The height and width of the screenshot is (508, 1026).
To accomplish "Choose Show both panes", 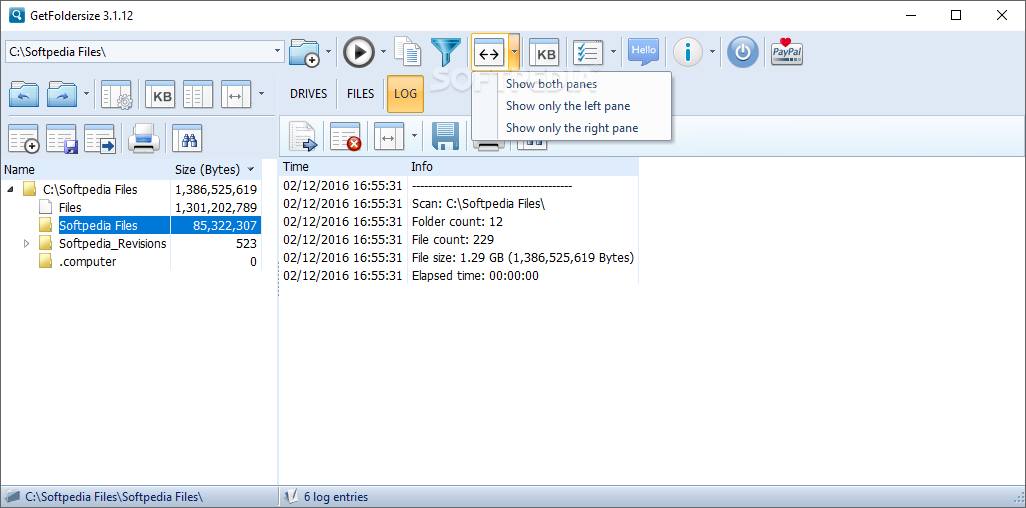I will coord(552,84).
